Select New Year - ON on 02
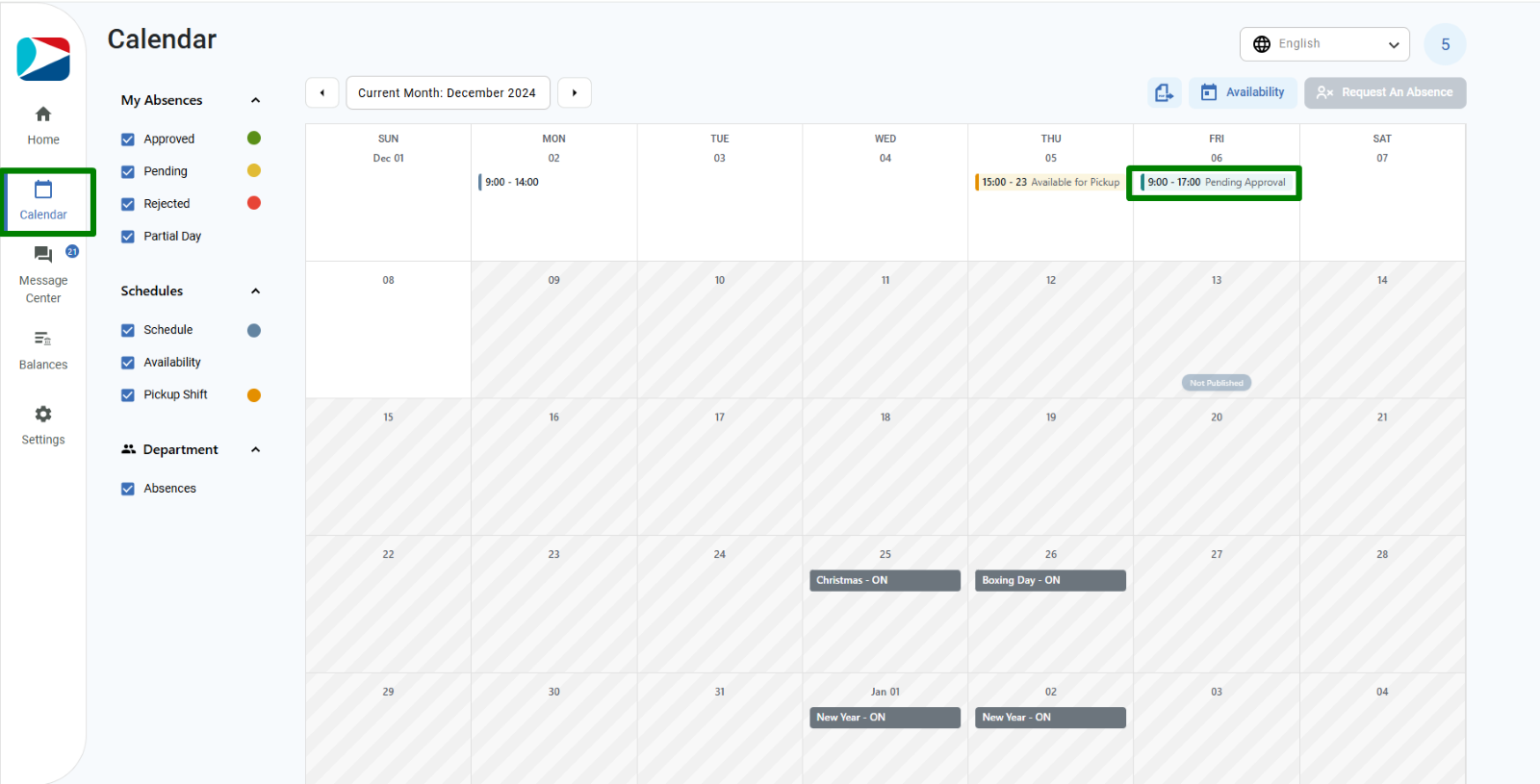 coord(1050,718)
